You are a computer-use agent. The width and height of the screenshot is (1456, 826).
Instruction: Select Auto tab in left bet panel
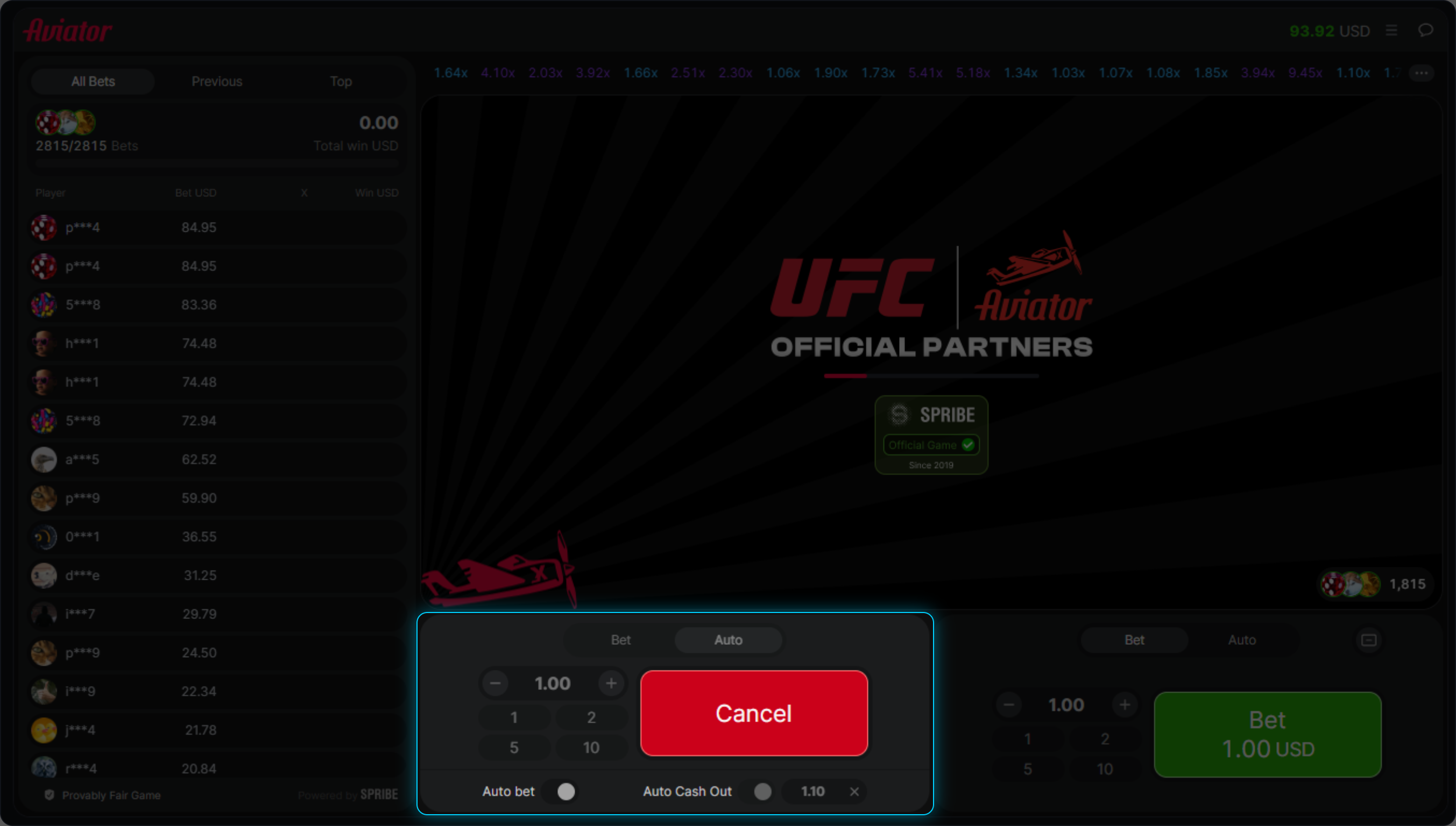coord(729,639)
